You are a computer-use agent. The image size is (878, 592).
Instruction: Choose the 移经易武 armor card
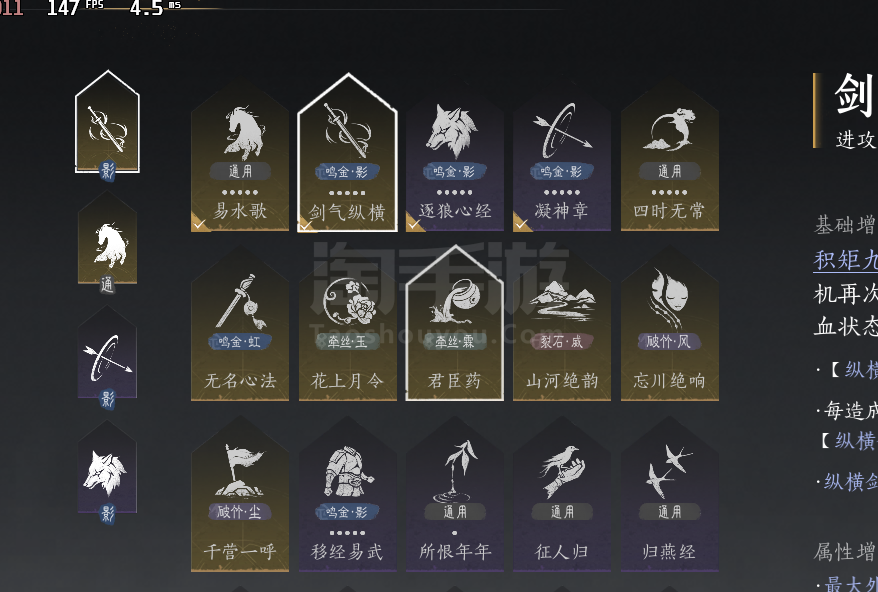[348, 495]
